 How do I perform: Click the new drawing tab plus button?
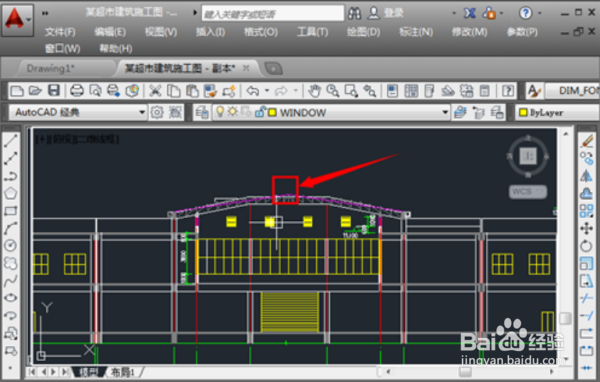point(274,69)
